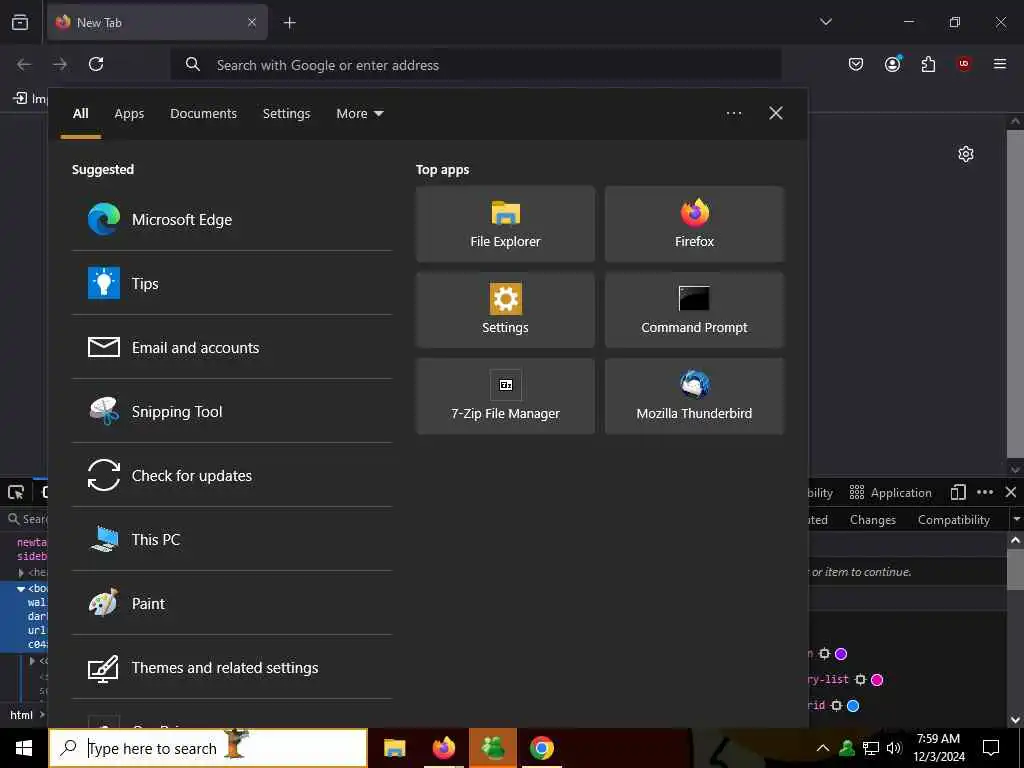Viewport: 1024px width, 768px height.
Task: Close the New Tab tab
Action: (251, 23)
